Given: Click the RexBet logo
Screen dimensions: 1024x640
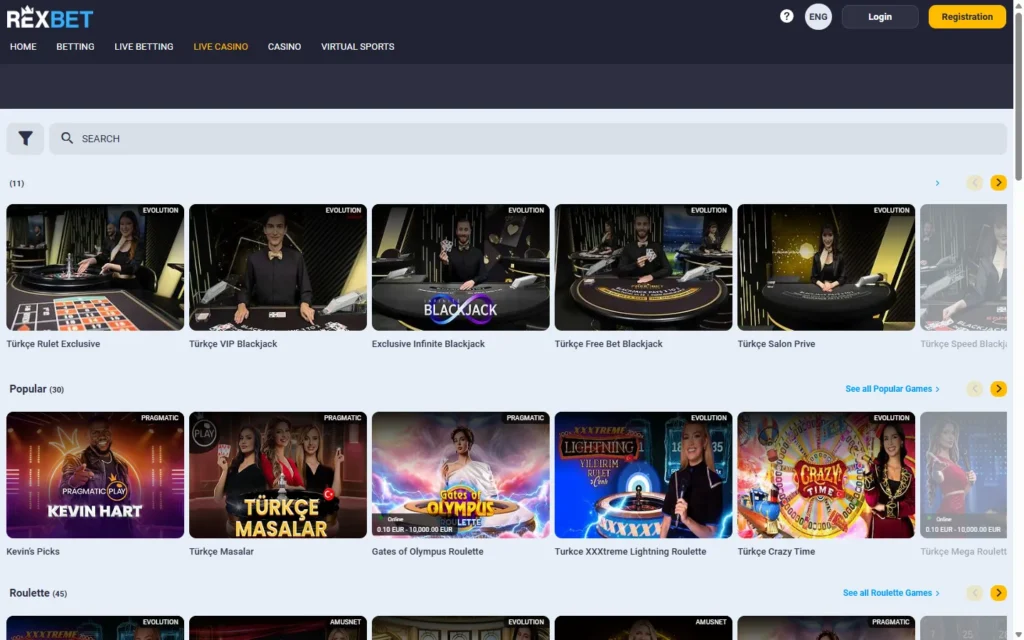Looking at the screenshot, I should coord(50,18).
